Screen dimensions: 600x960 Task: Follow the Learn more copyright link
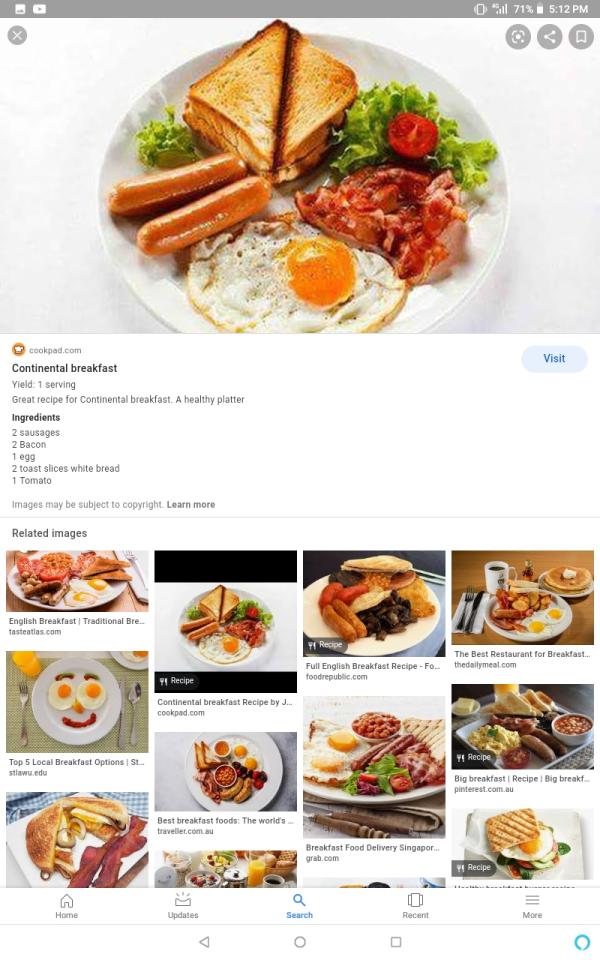pyautogui.click(x=190, y=504)
